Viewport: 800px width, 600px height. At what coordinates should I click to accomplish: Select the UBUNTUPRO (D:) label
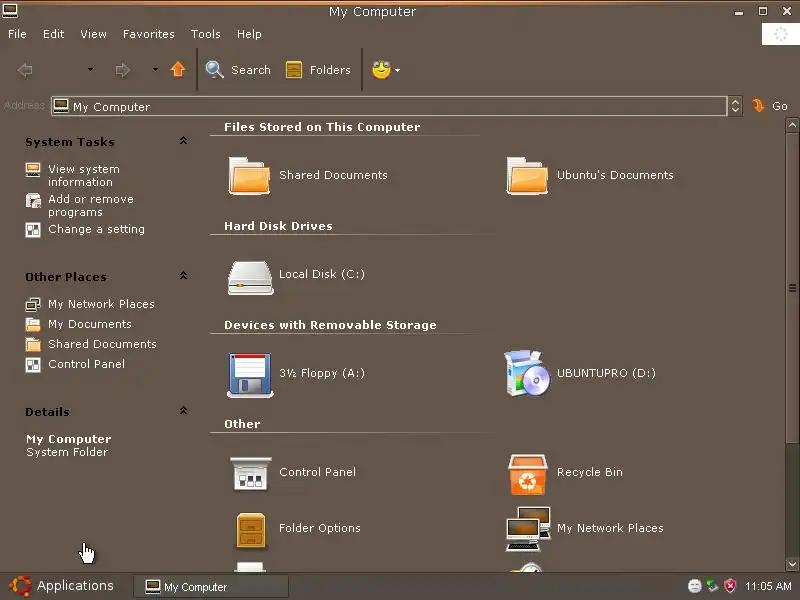click(606, 373)
